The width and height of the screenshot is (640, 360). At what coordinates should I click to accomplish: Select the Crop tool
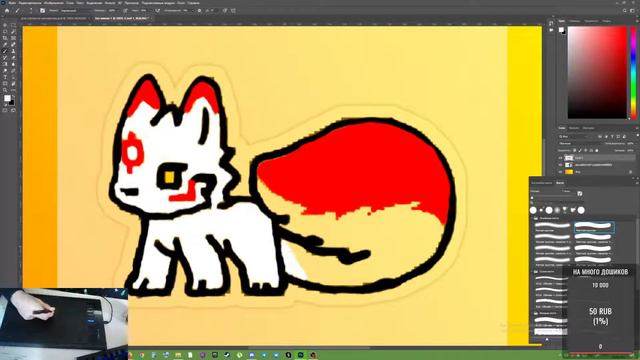[x=5, y=38]
